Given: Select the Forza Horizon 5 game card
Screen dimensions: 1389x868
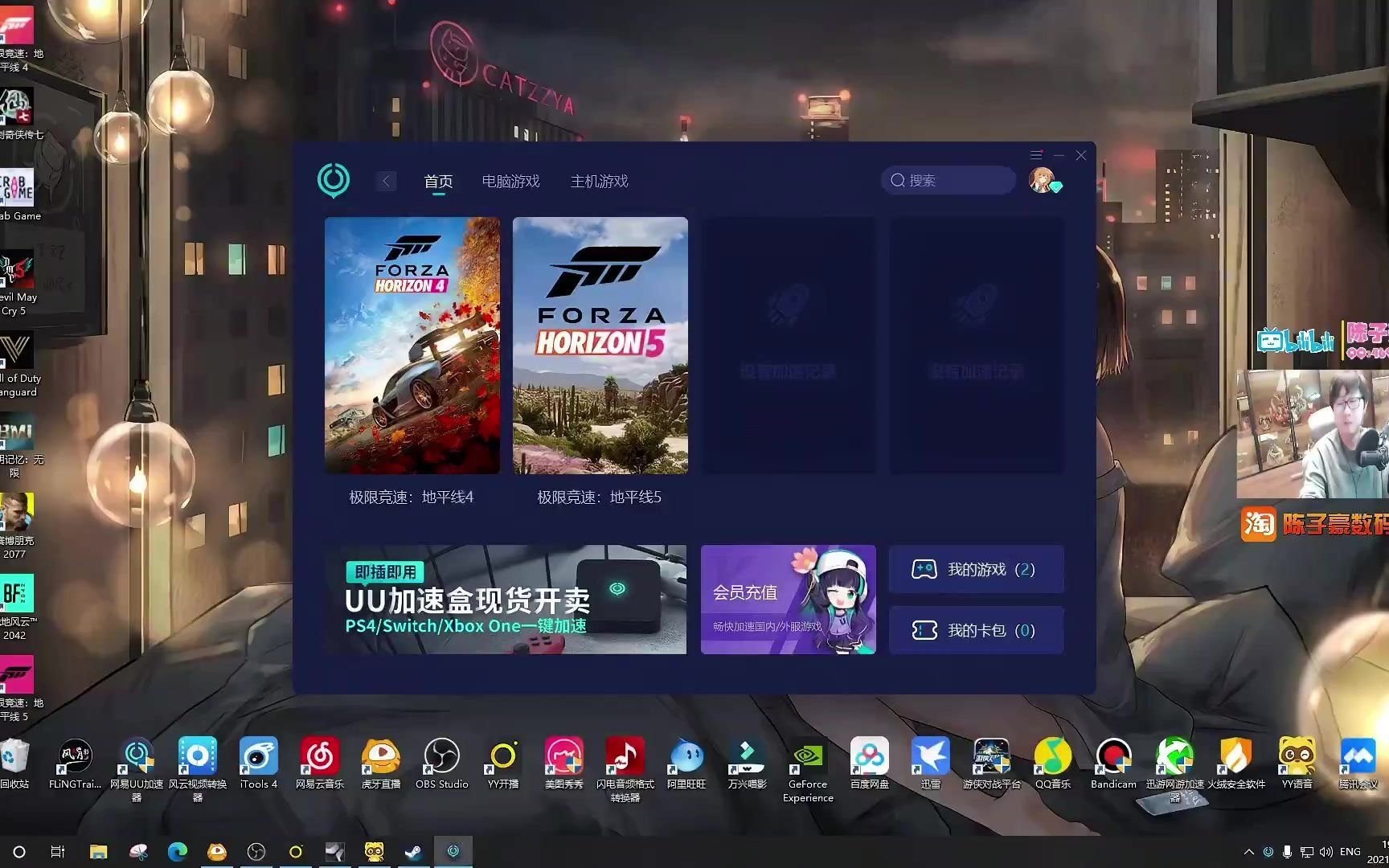Looking at the screenshot, I should click(x=600, y=346).
